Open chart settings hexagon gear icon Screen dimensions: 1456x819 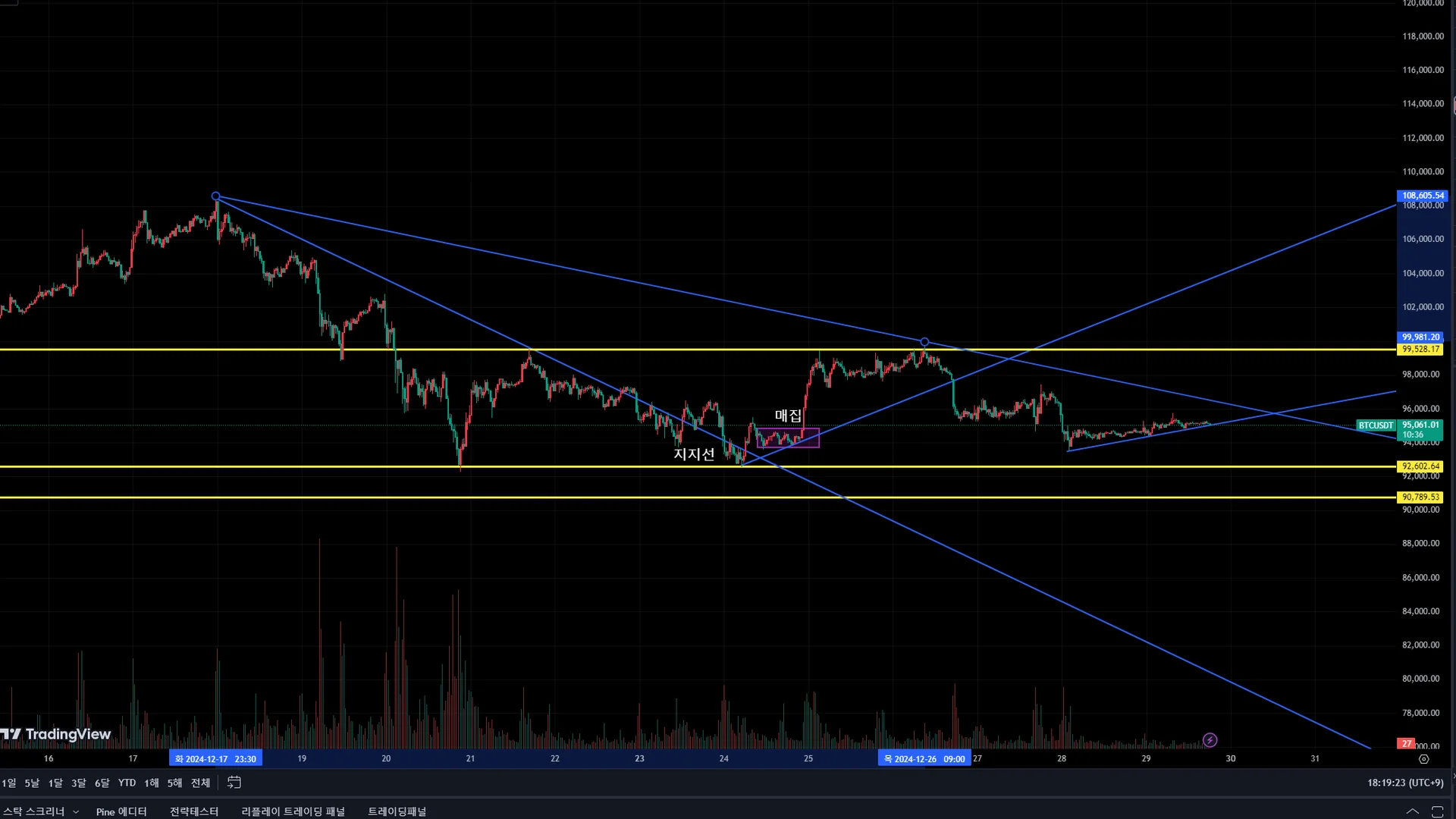coord(1423,759)
